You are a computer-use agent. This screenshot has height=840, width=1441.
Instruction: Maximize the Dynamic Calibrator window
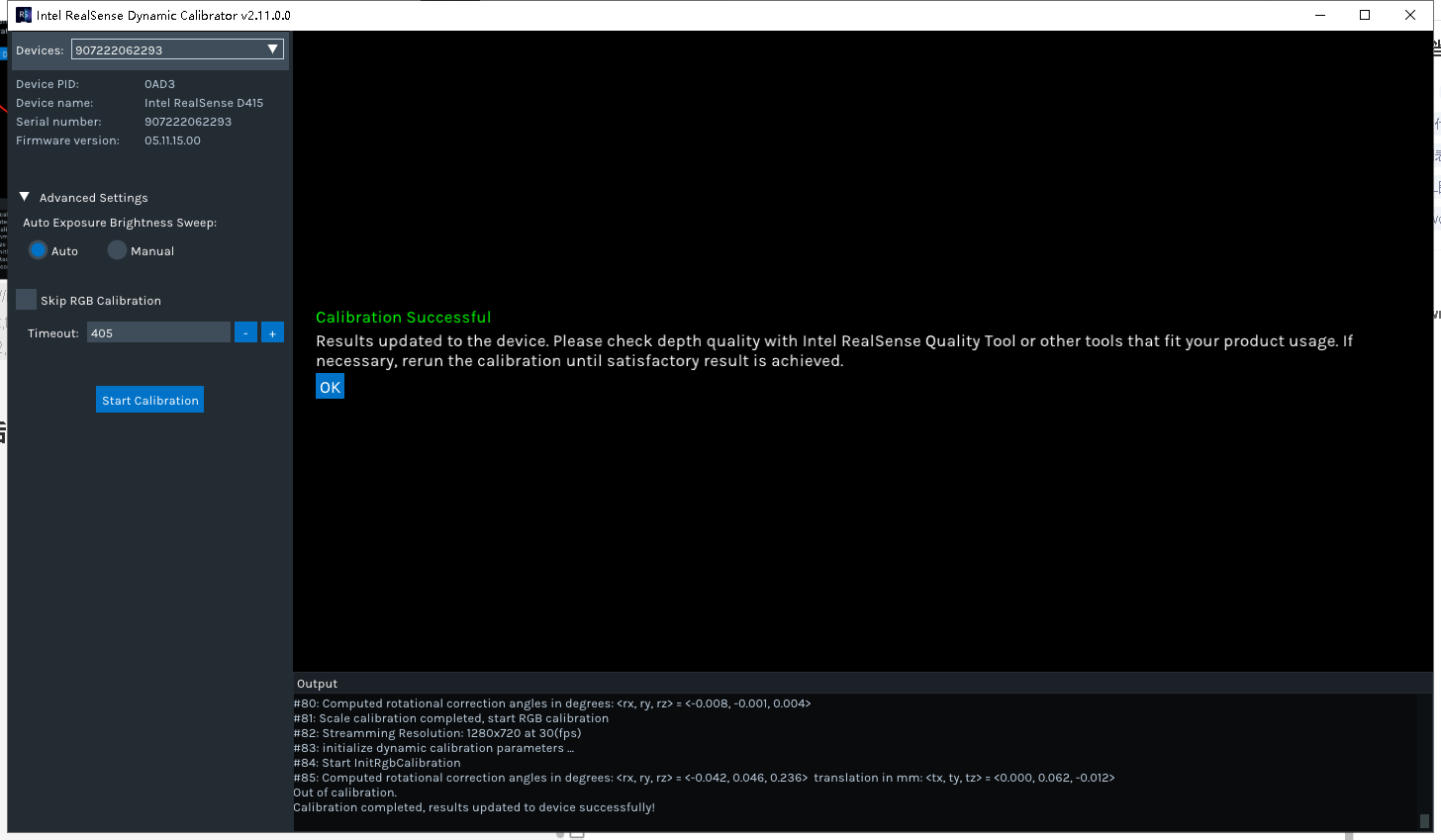[x=1365, y=15]
